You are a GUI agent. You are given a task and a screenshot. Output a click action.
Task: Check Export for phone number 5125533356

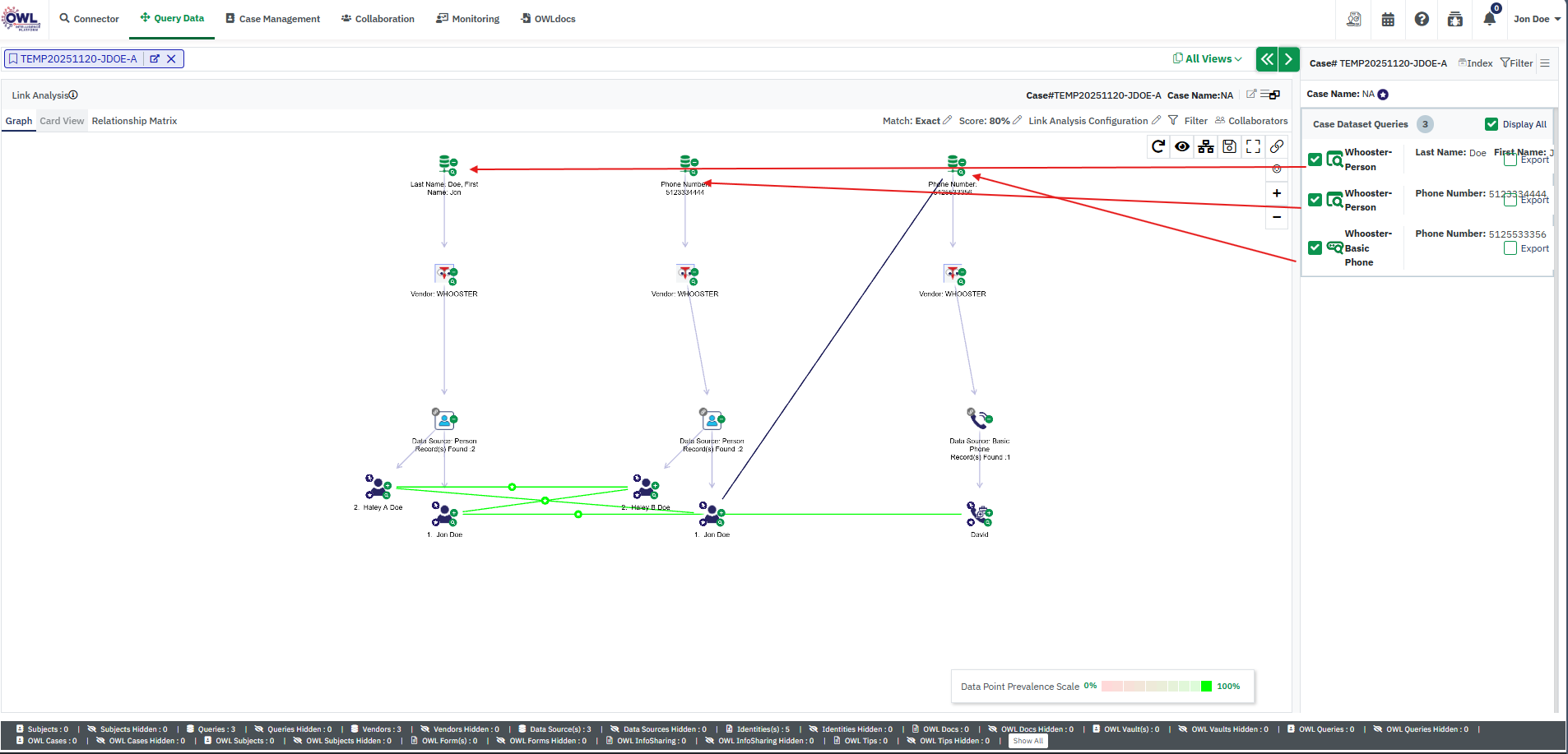tap(1510, 248)
